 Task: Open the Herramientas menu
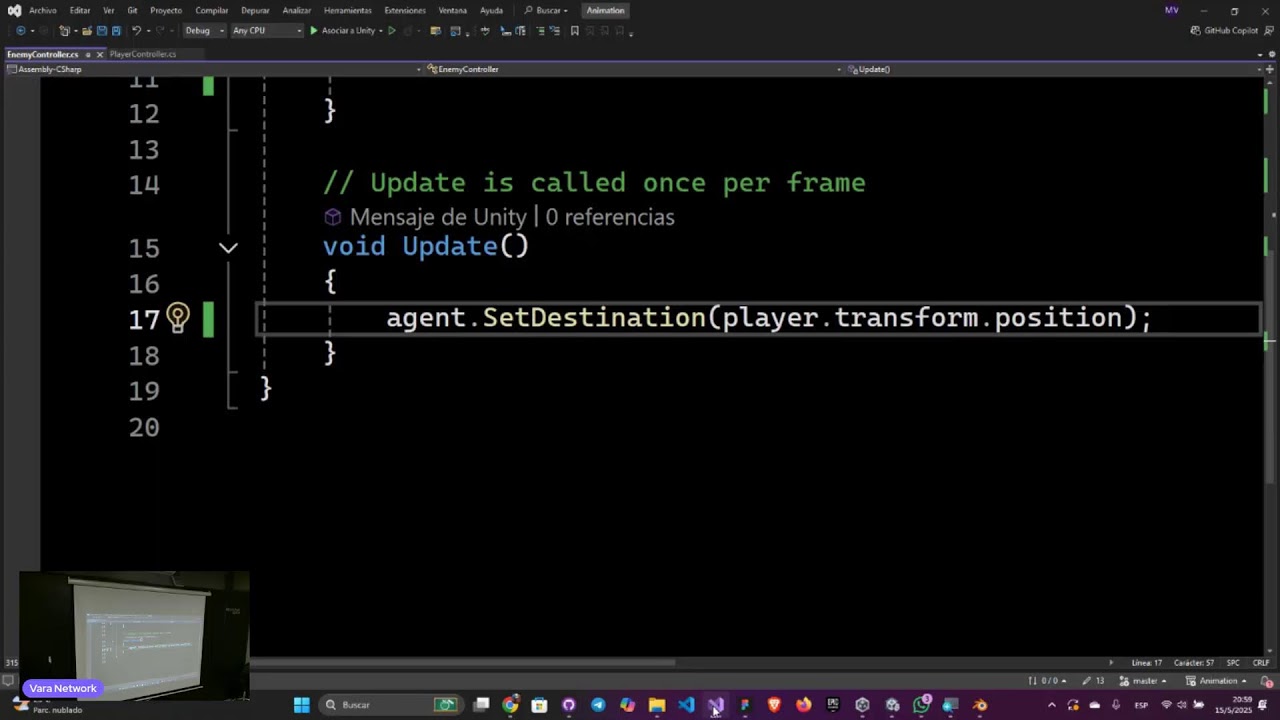(x=348, y=10)
